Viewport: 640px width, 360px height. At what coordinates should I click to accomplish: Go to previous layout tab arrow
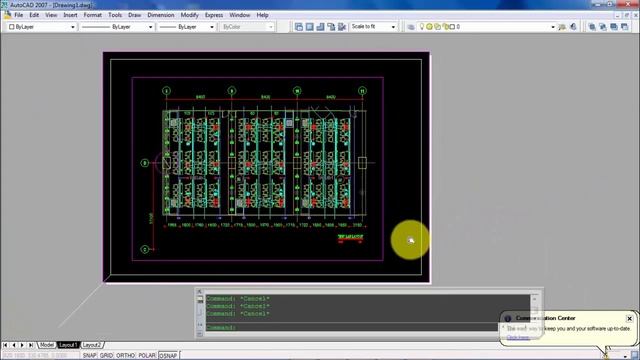click(13, 345)
